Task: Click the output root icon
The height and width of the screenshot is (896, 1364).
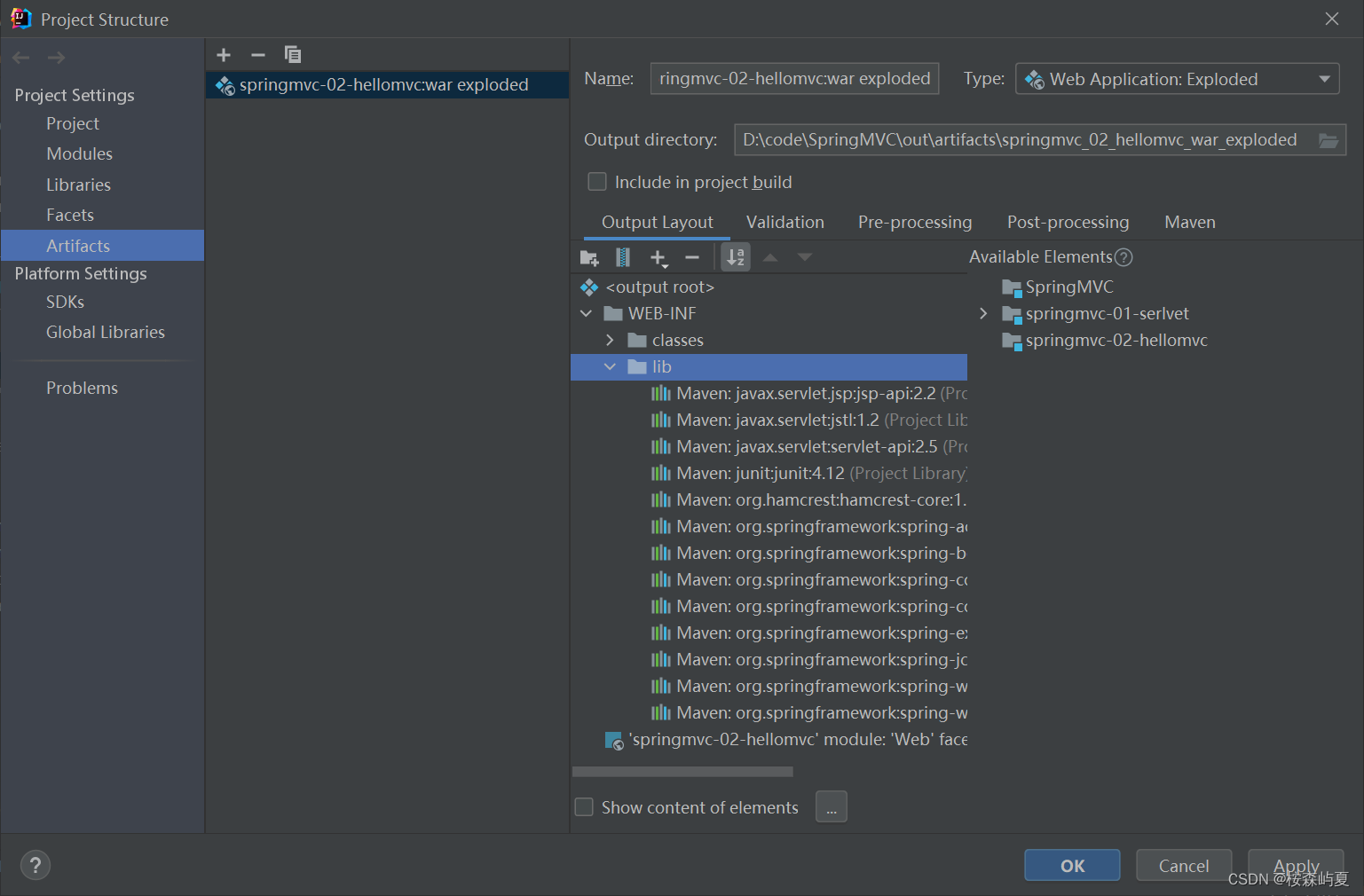Action: click(589, 287)
